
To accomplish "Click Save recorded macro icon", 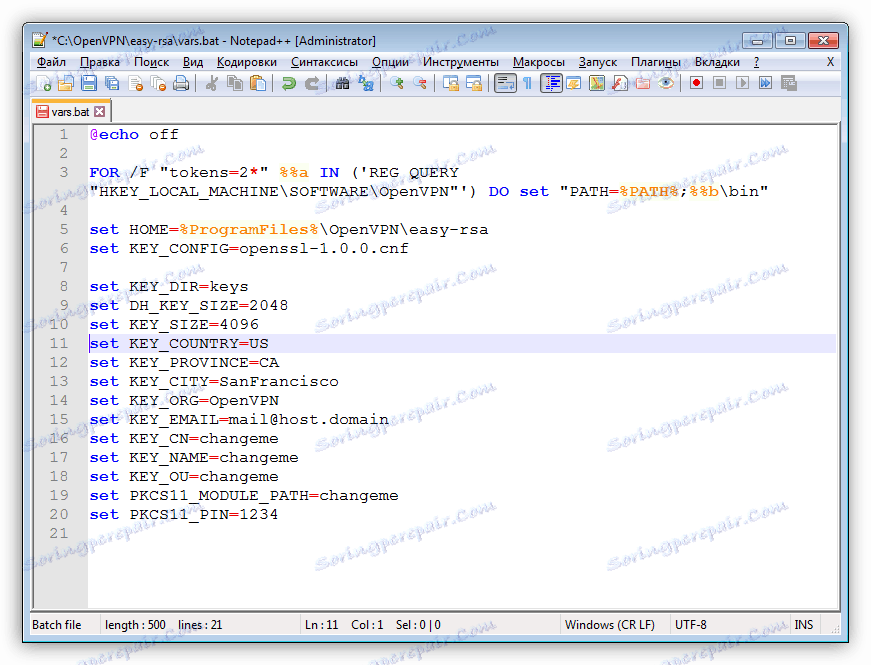I will [789, 83].
